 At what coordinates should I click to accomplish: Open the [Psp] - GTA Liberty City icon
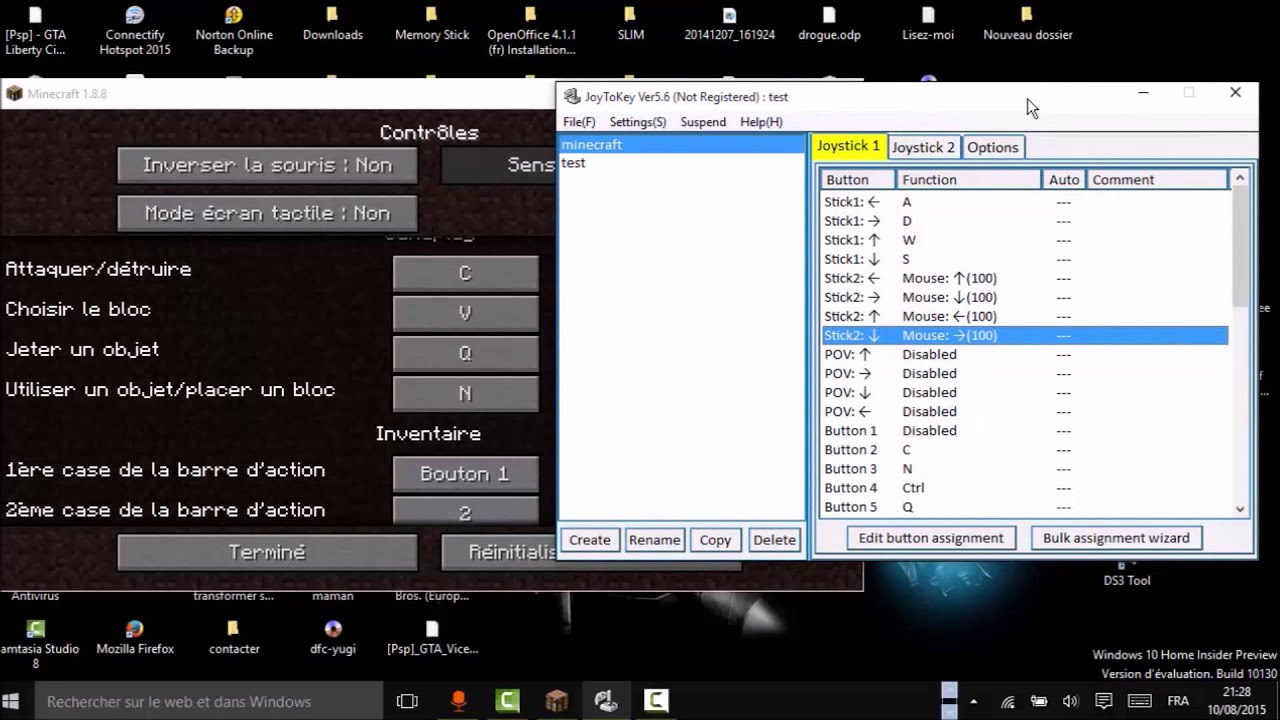tap(35, 28)
